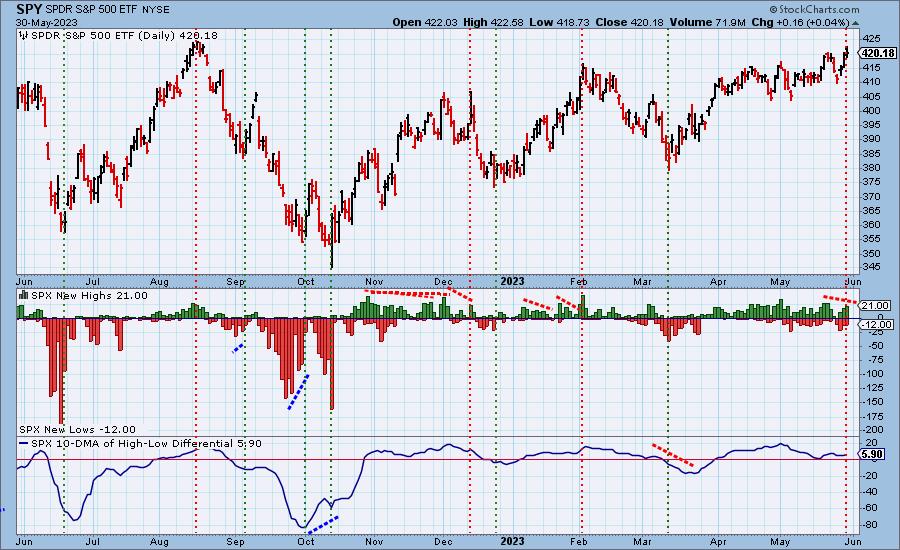Viewport: 900px width, 550px height.
Task: Click the 'SPX New Lows -12.00' legend
Action: pos(77,429)
